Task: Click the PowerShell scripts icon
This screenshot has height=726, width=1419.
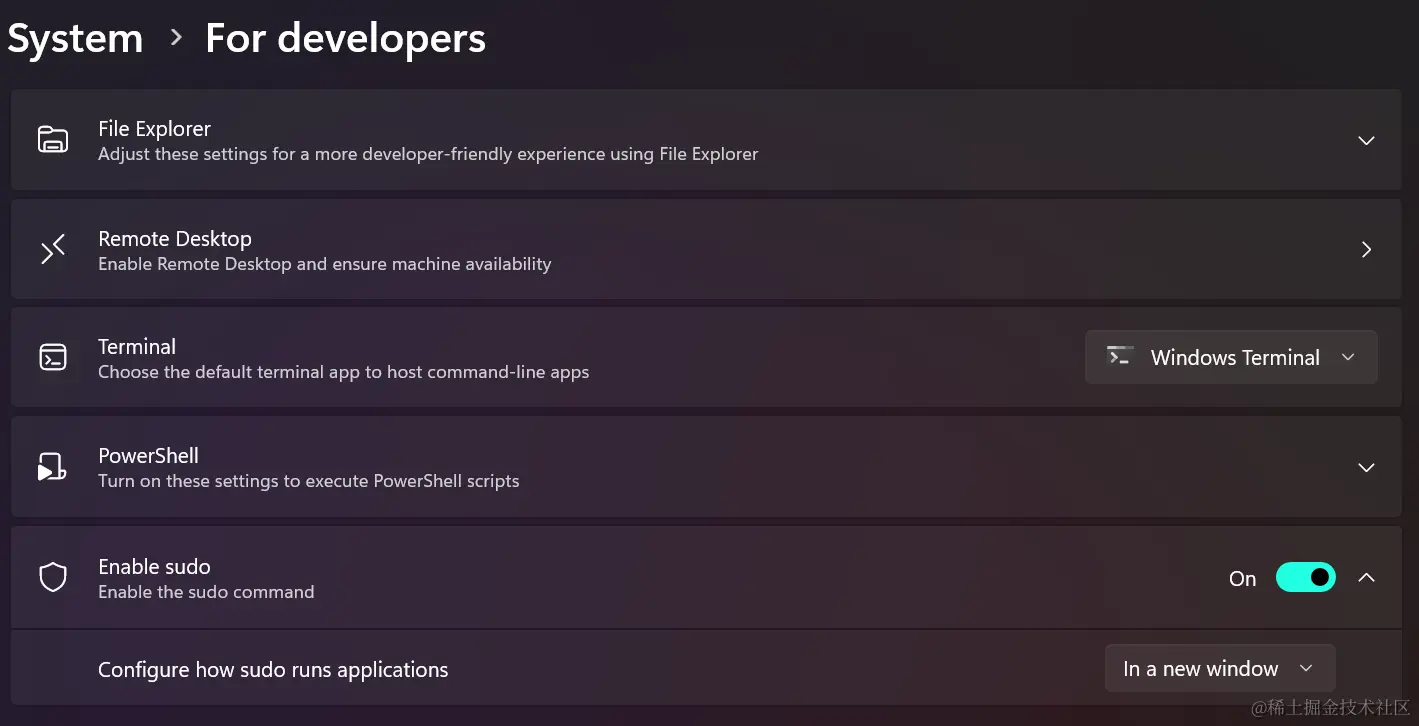Action: coord(52,467)
